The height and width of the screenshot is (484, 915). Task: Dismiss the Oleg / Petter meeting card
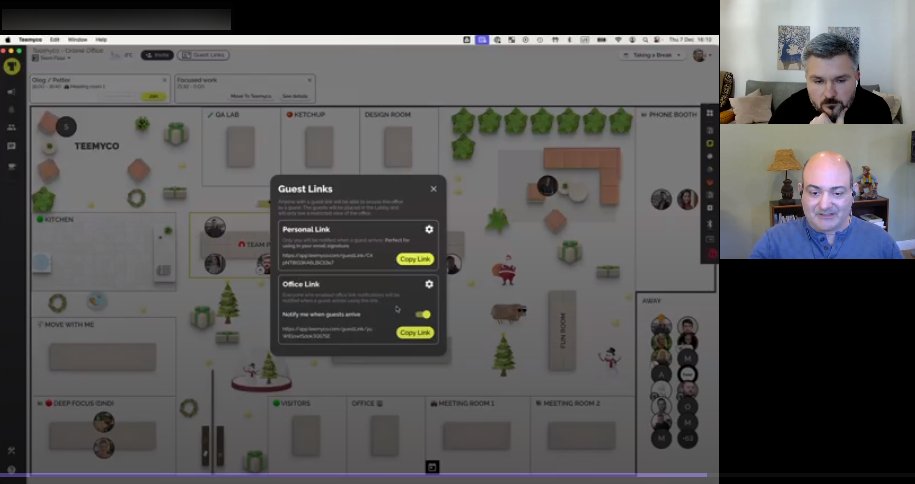pyautogui.click(x=165, y=80)
